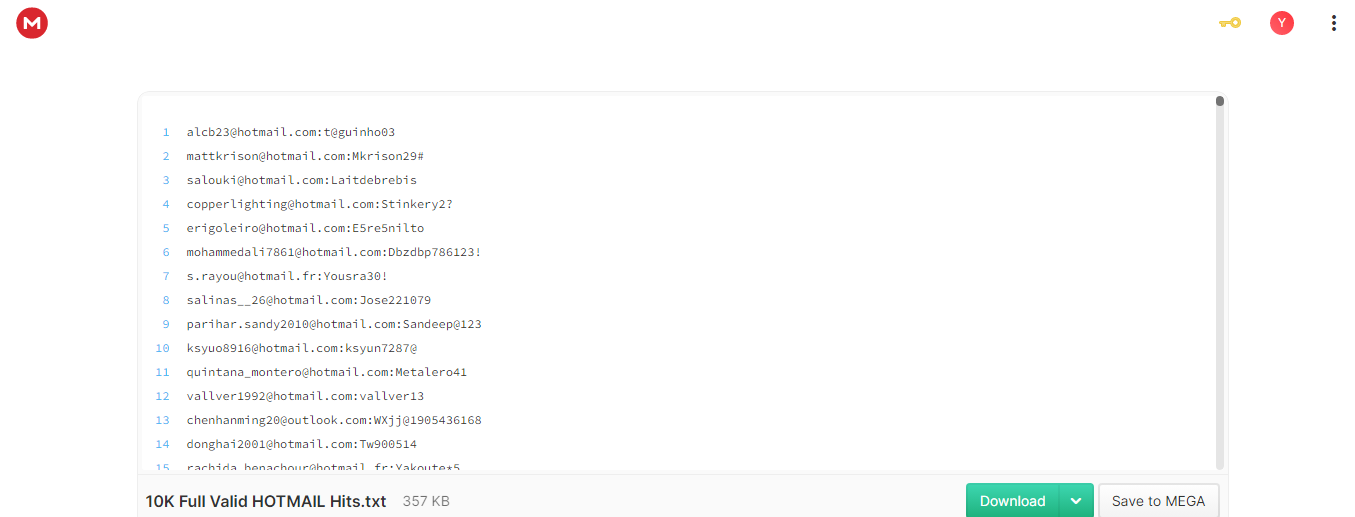Click line number 5 in the gutter
Image resolution: width=1355 pixels, height=517 pixels.
166,228
